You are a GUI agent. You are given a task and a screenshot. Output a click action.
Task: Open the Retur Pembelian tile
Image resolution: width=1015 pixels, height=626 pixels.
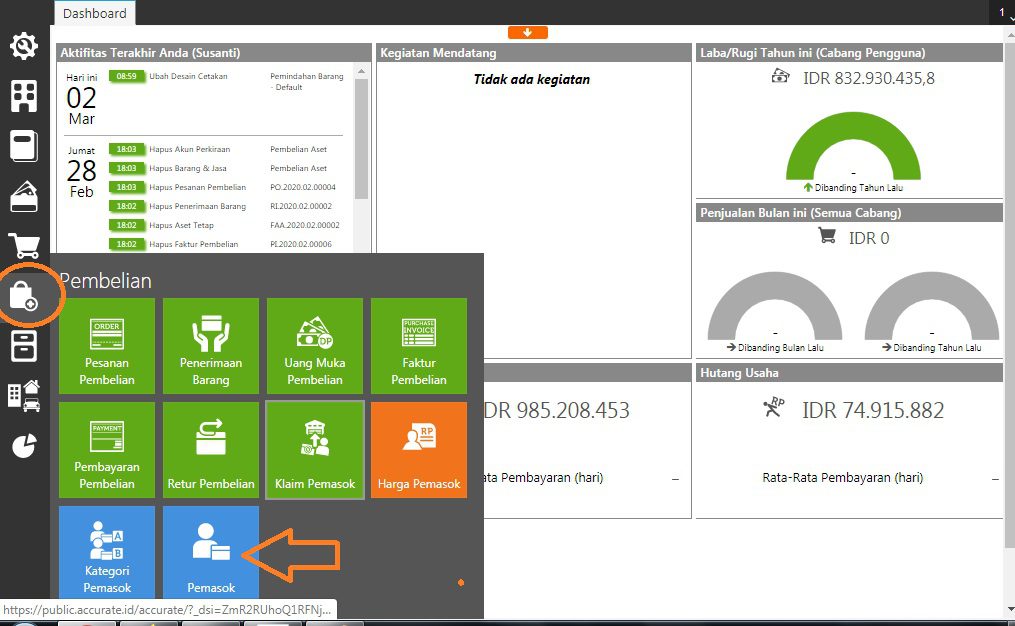pos(211,449)
